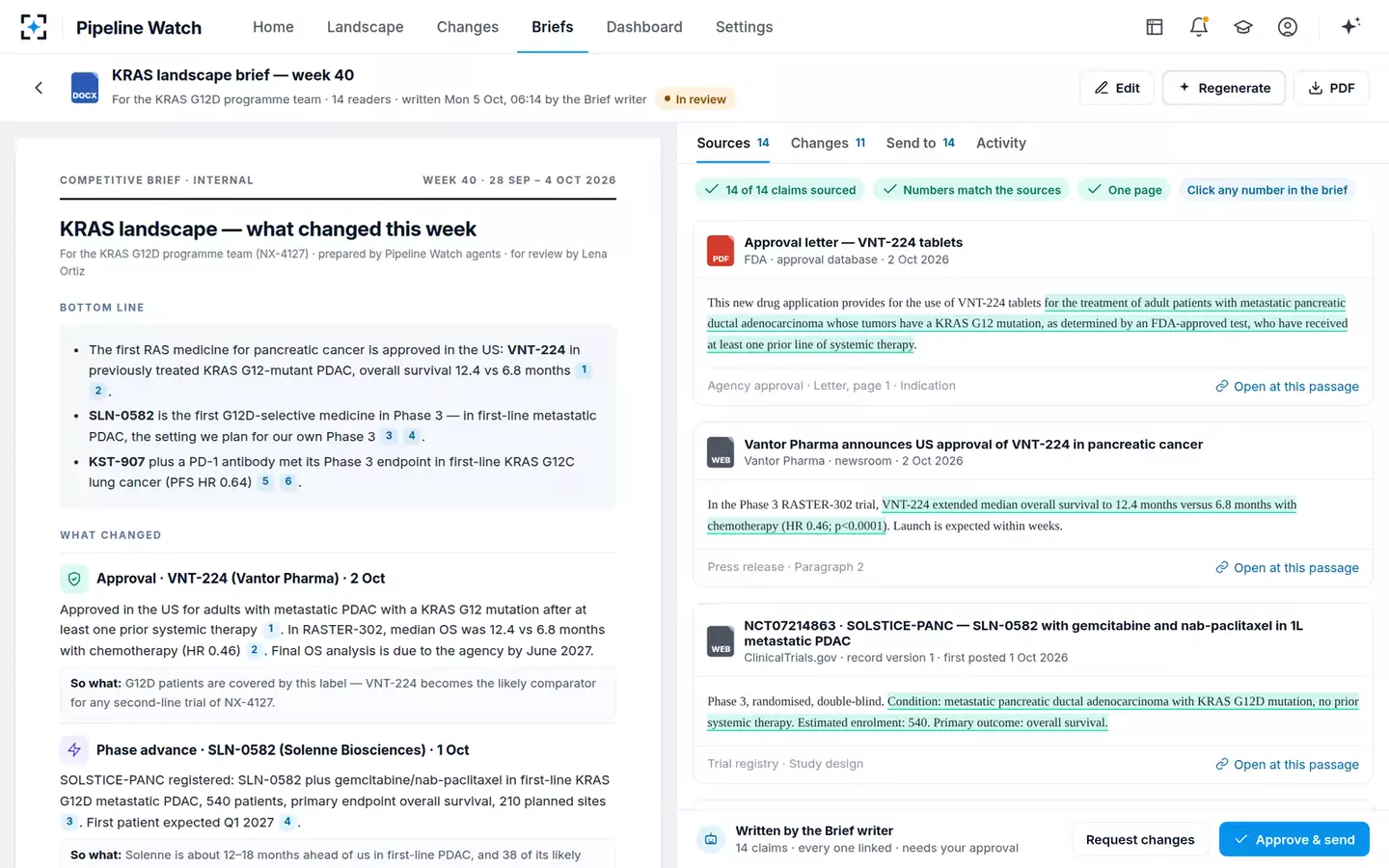The width and height of the screenshot is (1389, 868).
Task: Click the 'One page' chip
Action: [x=1125, y=190]
